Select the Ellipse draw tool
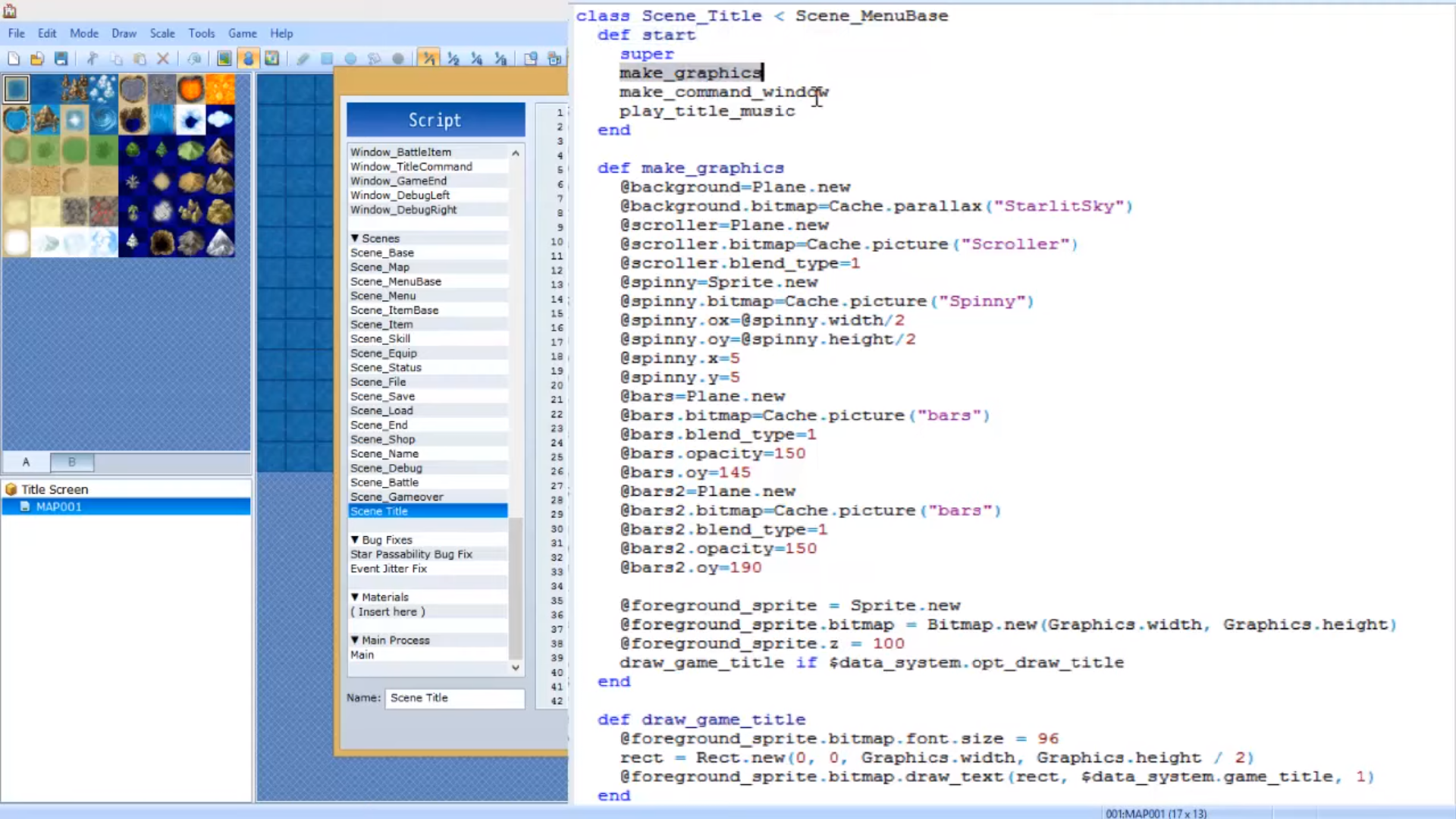 350,58
